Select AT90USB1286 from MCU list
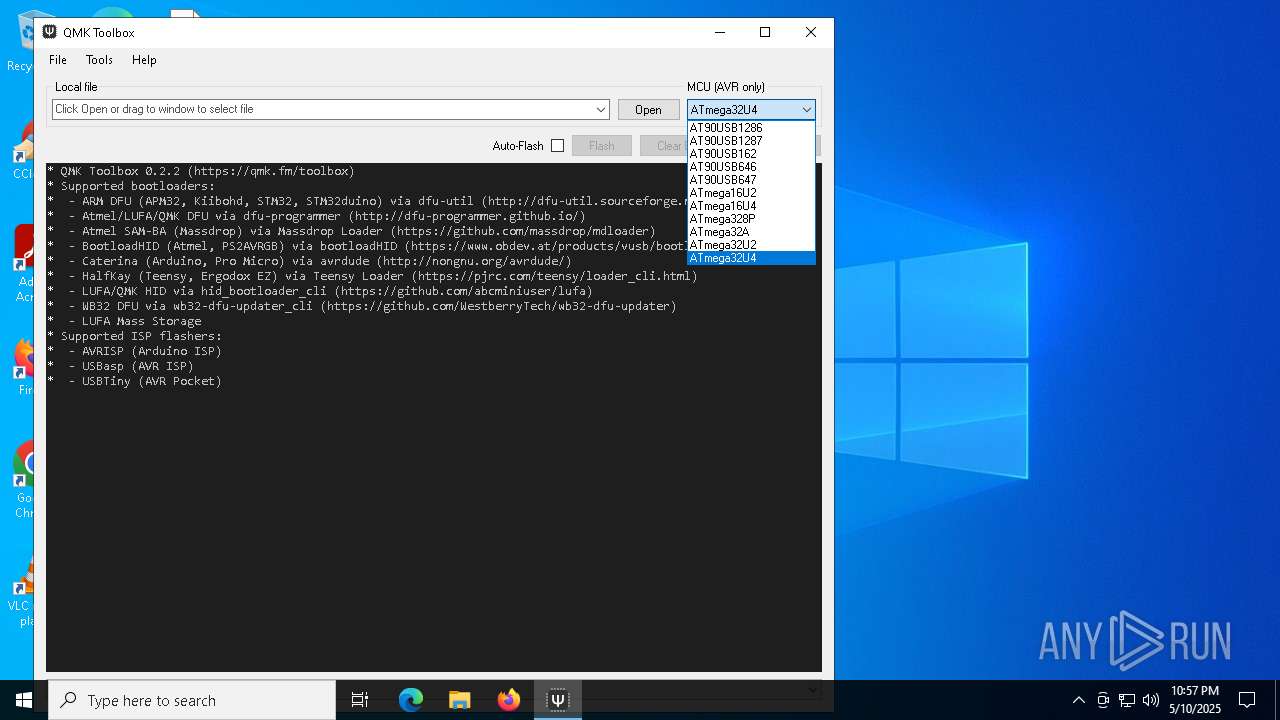 tap(751, 128)
